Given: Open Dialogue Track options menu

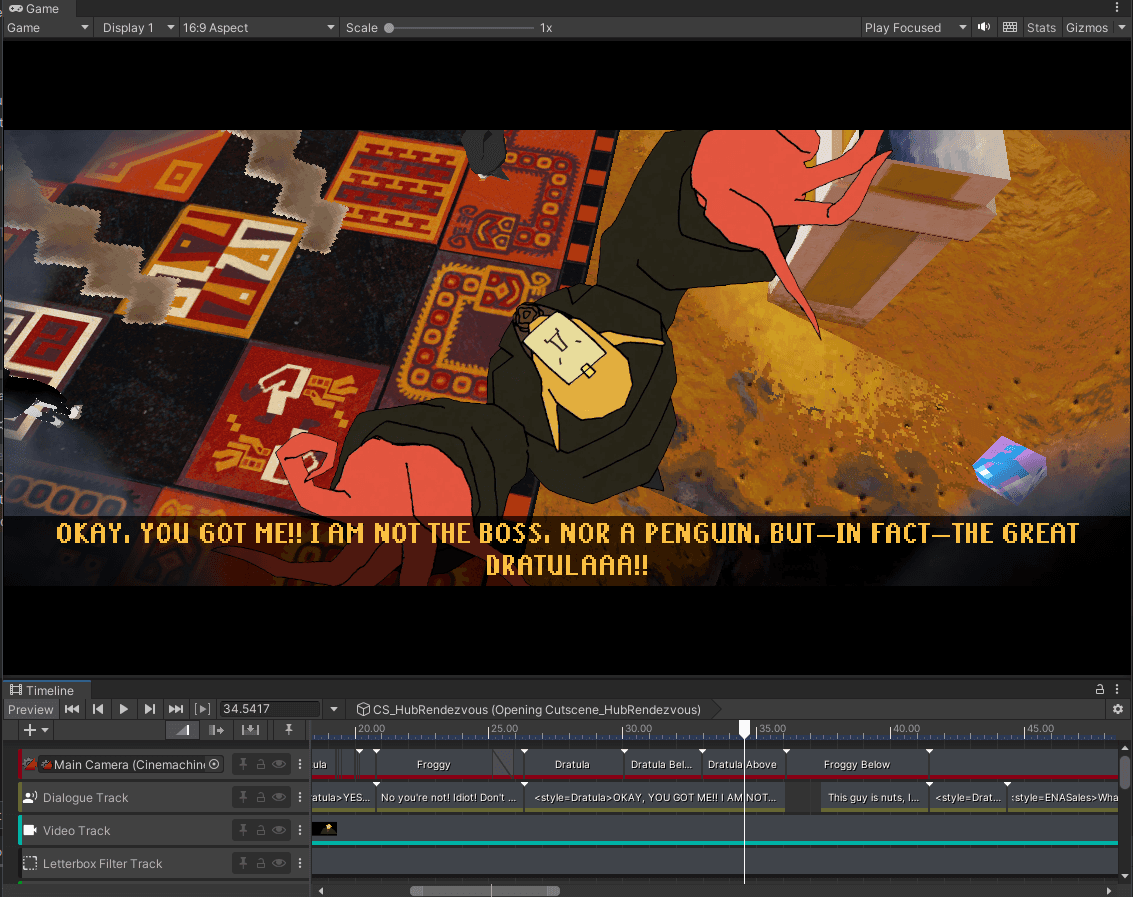Looking at the screenshot, I should [300, 797].
